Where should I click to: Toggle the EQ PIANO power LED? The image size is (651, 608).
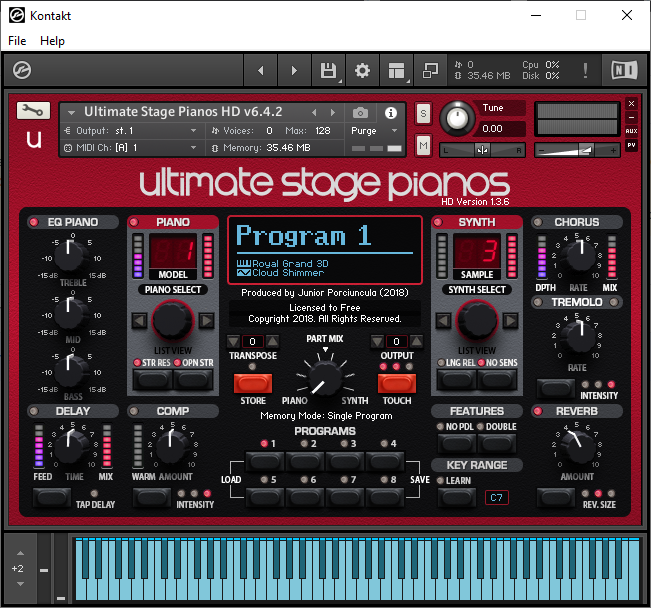[34, 222]
